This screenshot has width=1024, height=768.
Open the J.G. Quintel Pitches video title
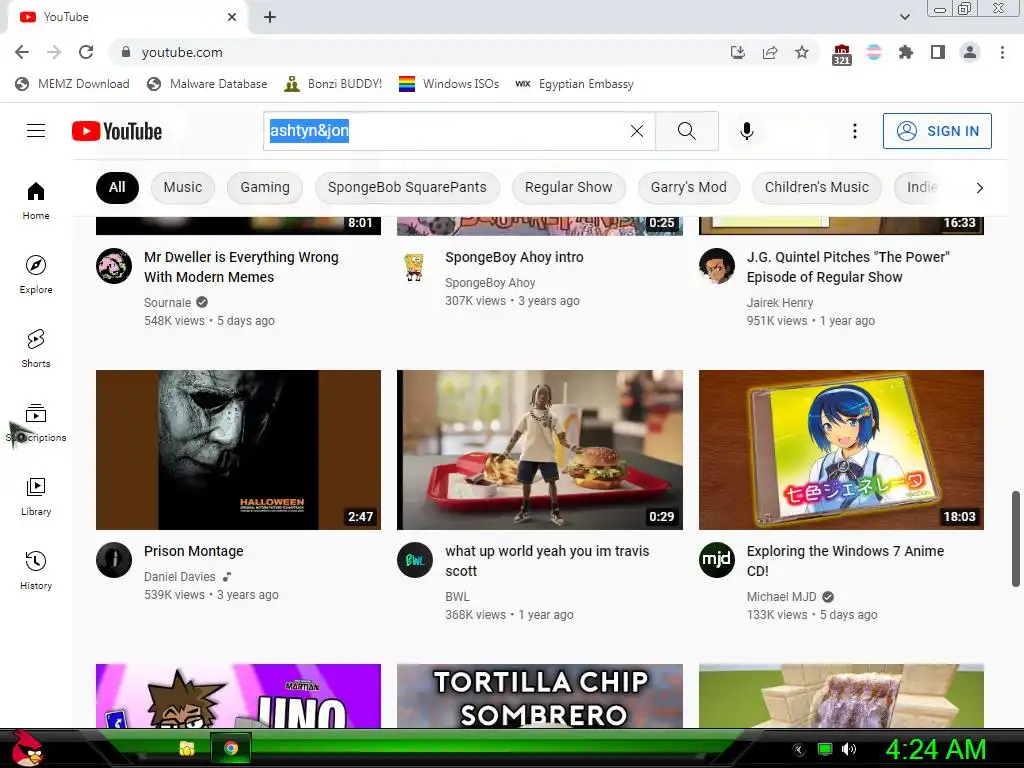[x=848, y=267]
